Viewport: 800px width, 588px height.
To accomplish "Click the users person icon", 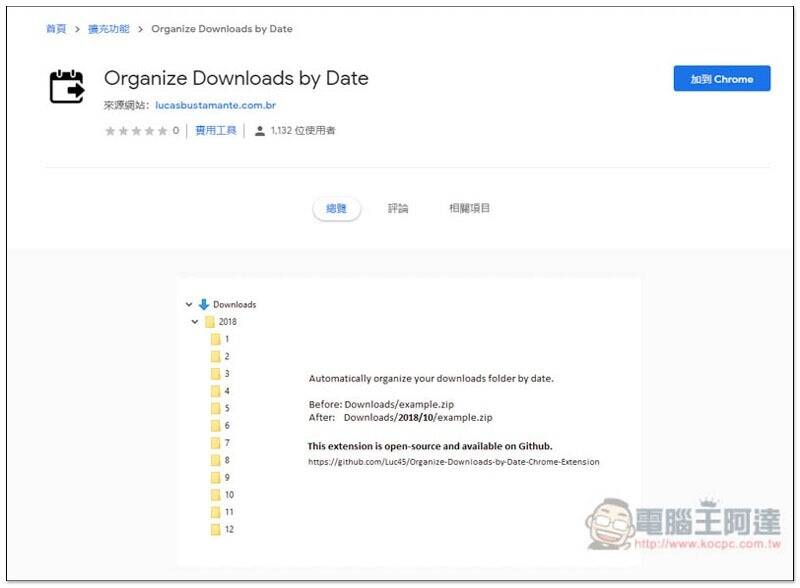I will pyautogui.click(x=260, y=131).
